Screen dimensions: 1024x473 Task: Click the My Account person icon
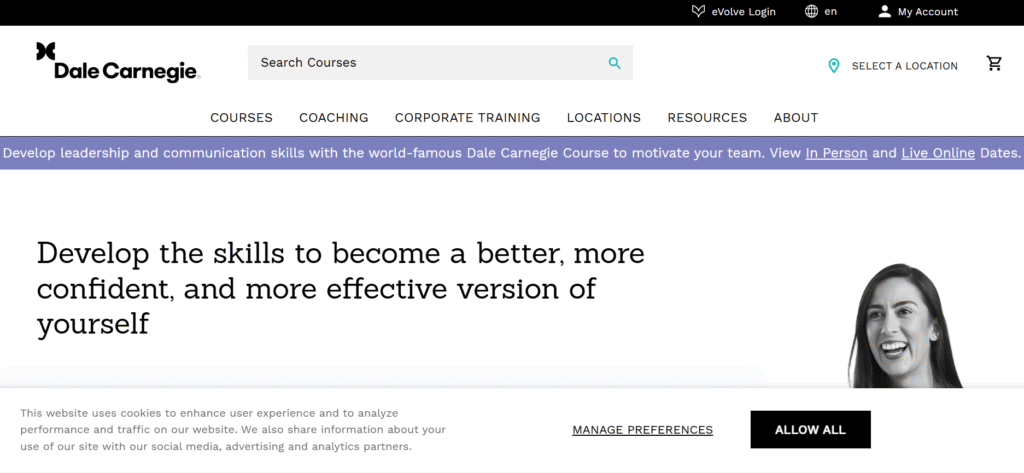coord(884,11)
